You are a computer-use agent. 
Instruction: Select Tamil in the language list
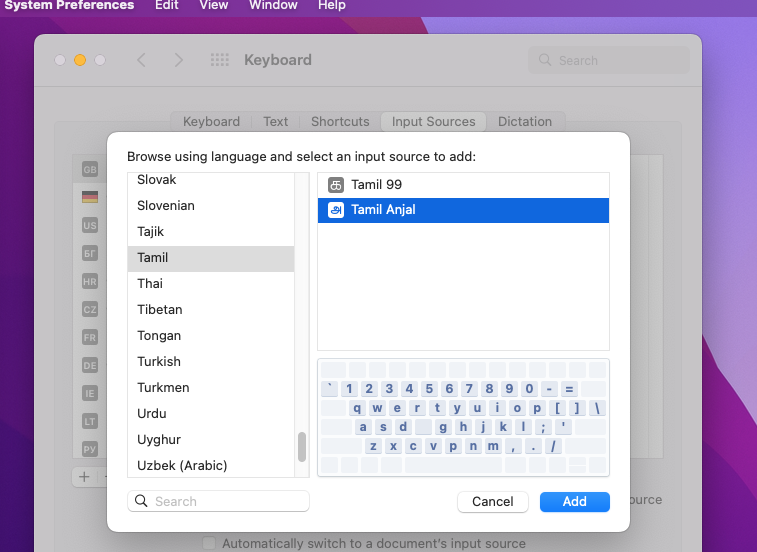[x=211, y=258]
